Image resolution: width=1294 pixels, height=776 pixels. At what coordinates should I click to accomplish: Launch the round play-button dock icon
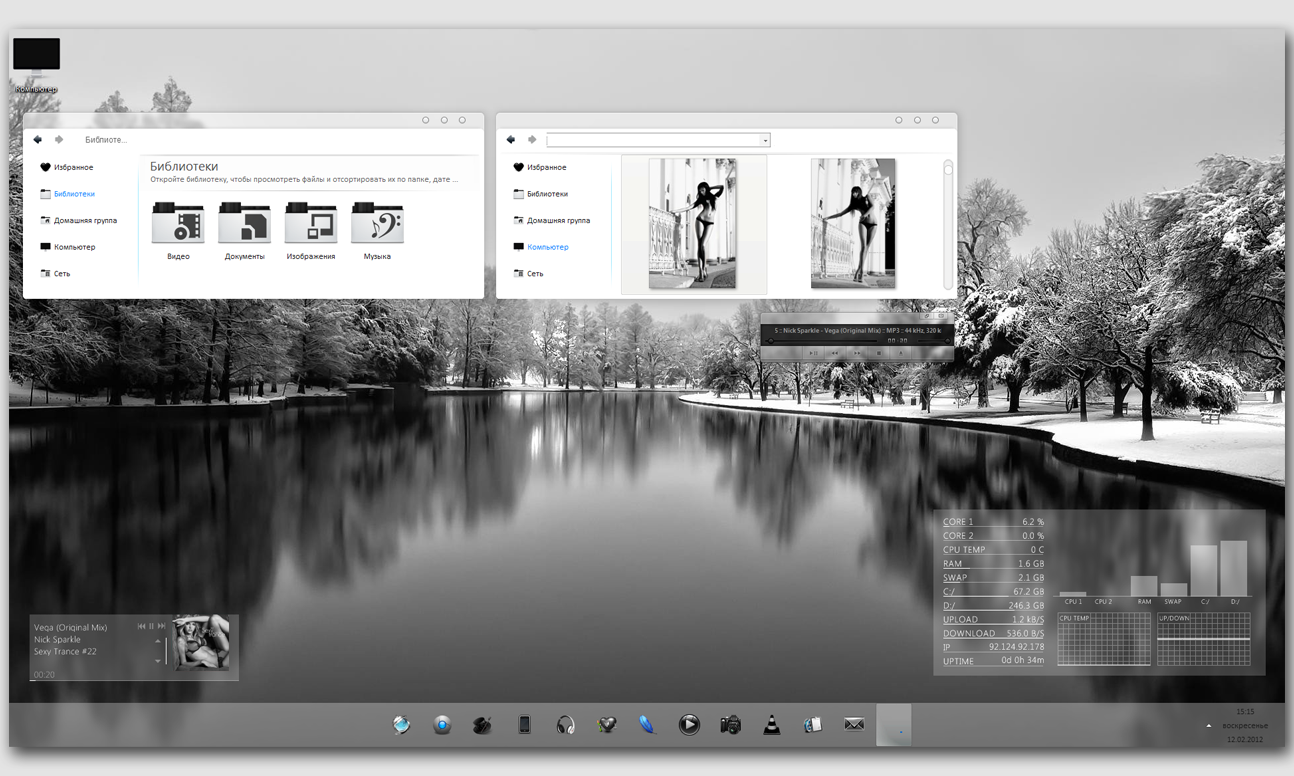[x=689, y=725]
